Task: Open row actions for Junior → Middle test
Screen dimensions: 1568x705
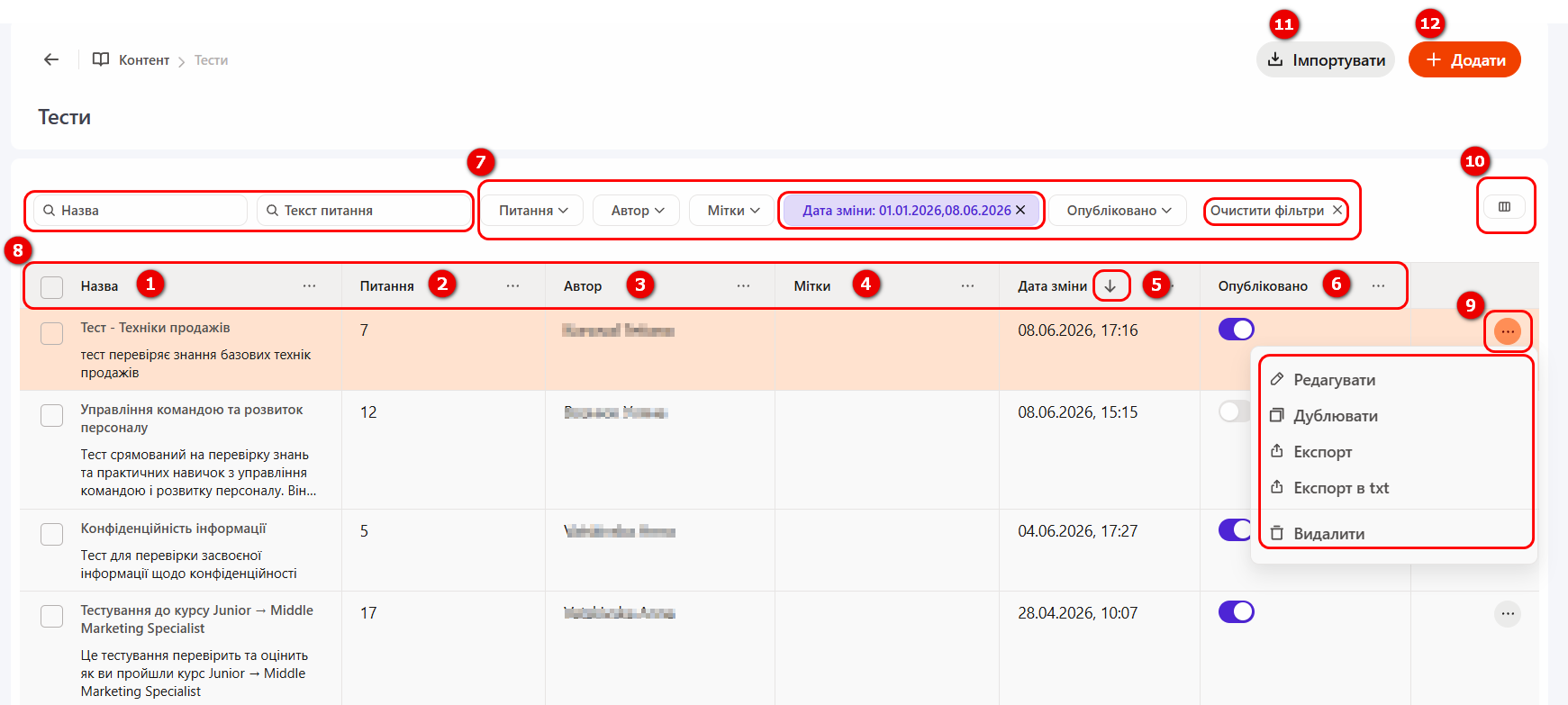Action: [1508, 614]
